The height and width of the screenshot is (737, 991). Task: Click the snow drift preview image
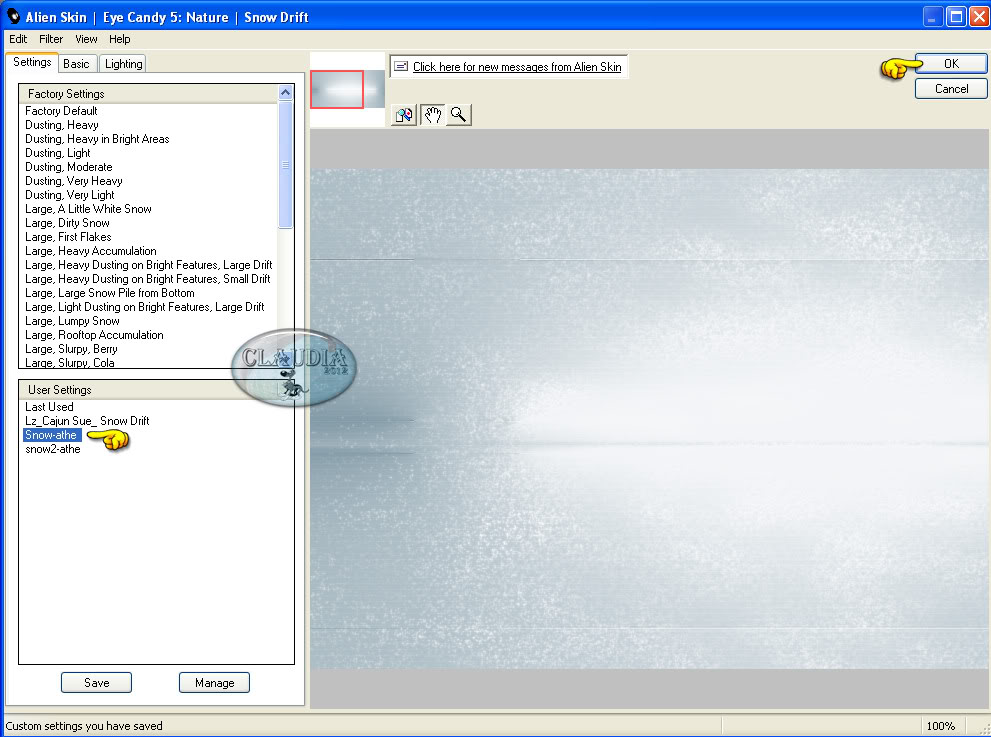coord(650,418)
